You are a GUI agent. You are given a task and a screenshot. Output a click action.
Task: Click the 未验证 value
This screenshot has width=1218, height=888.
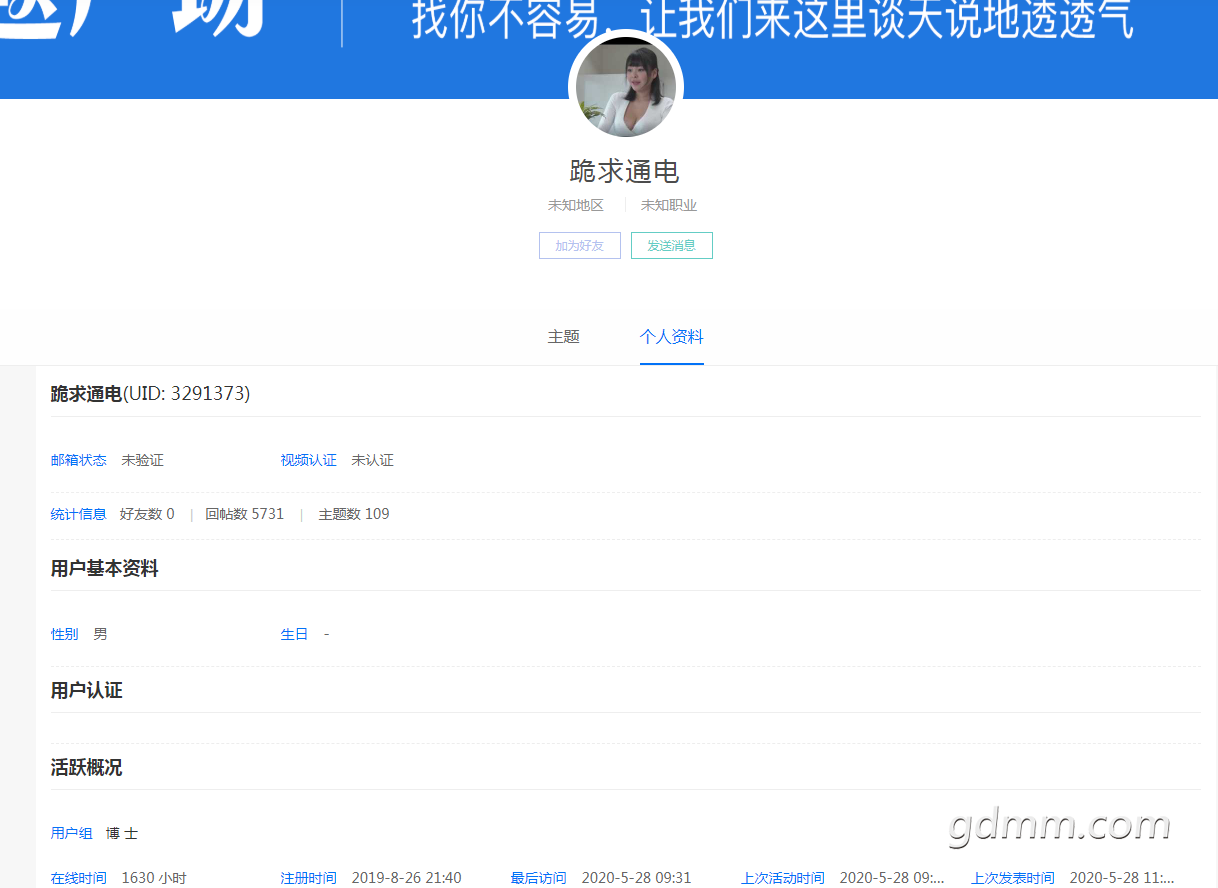143,460
